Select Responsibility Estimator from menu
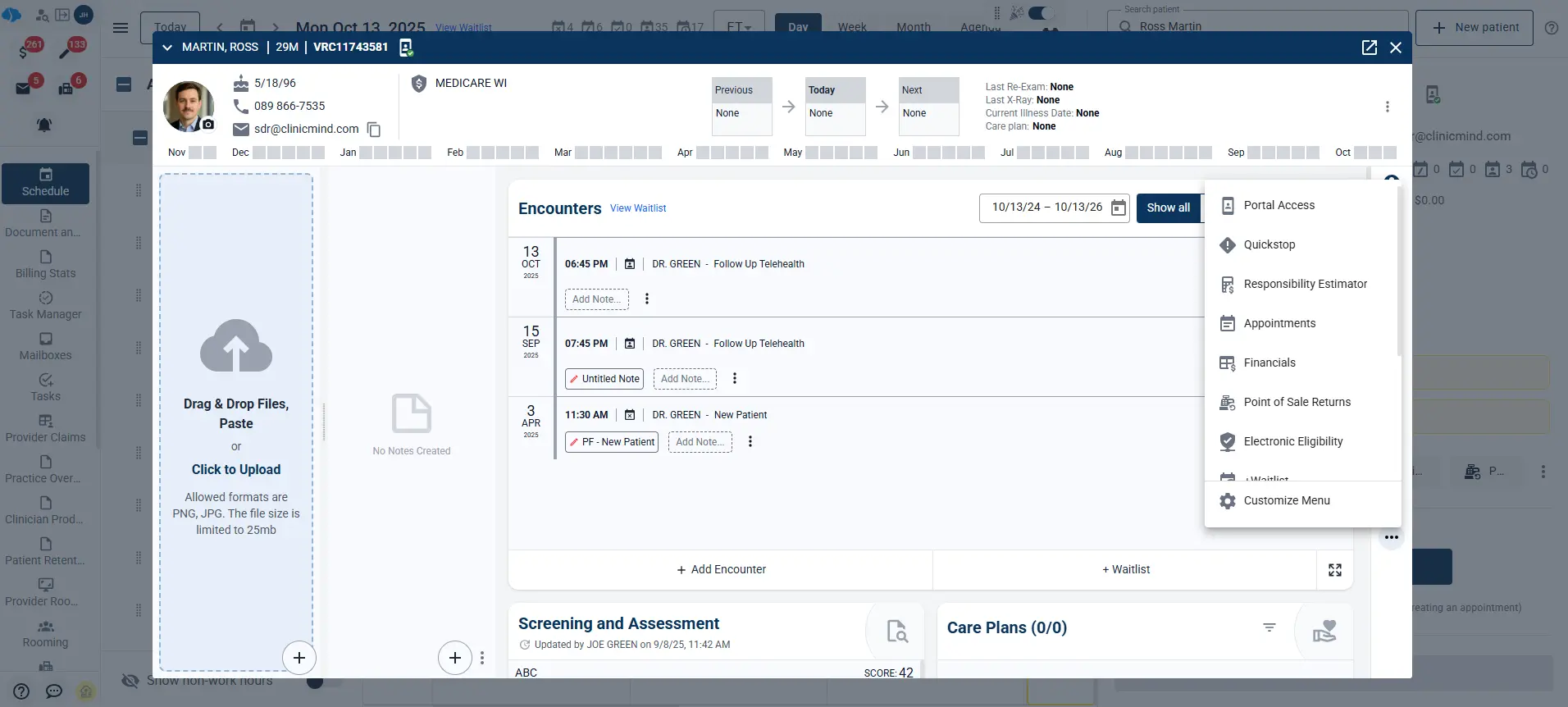 1304,284
